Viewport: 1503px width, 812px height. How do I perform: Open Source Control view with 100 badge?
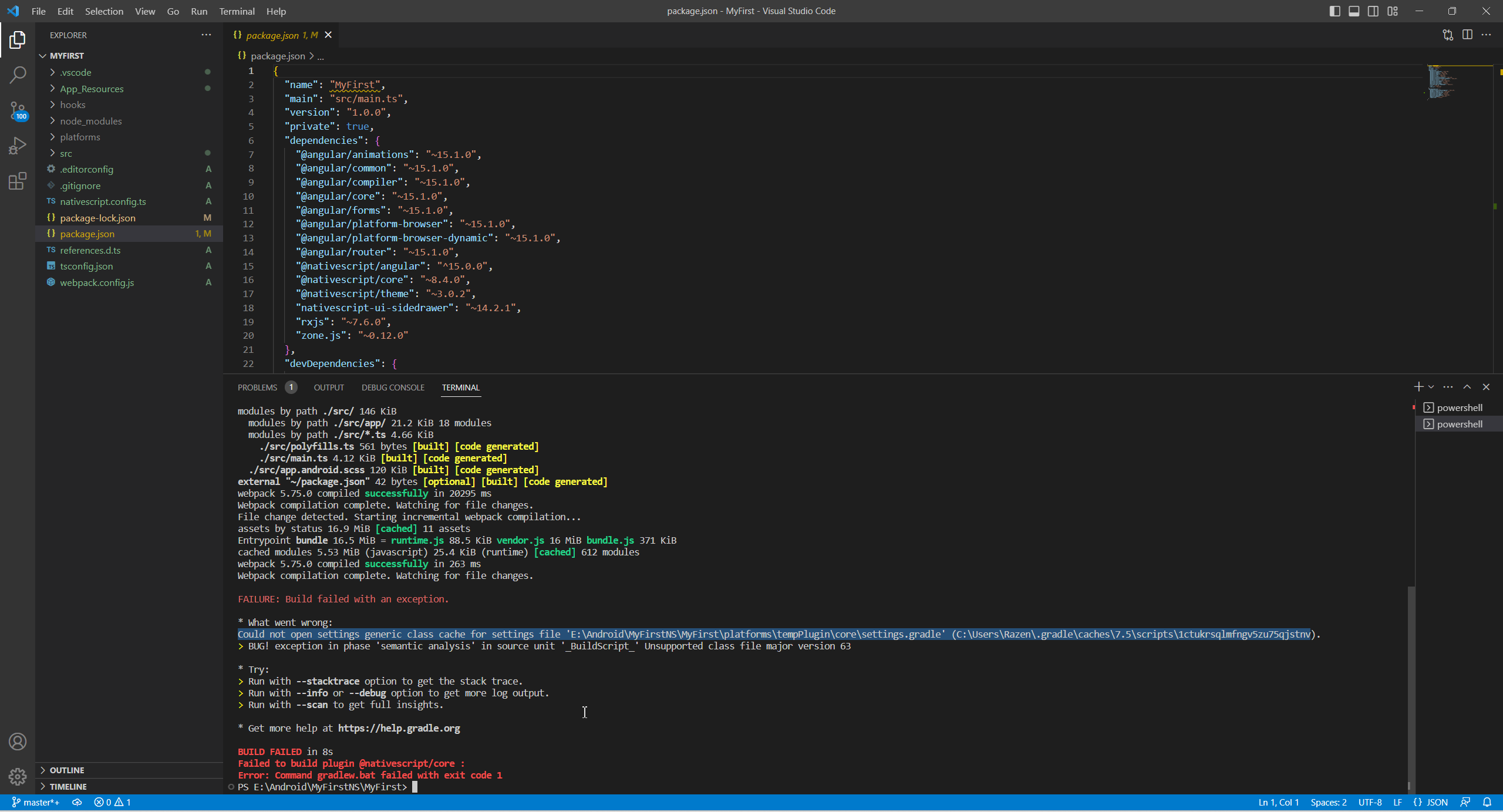18,110
